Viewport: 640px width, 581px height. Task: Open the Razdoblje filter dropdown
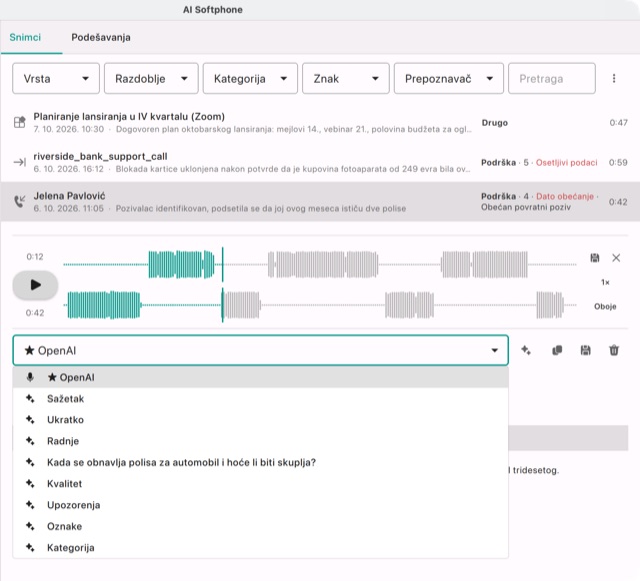151,78
